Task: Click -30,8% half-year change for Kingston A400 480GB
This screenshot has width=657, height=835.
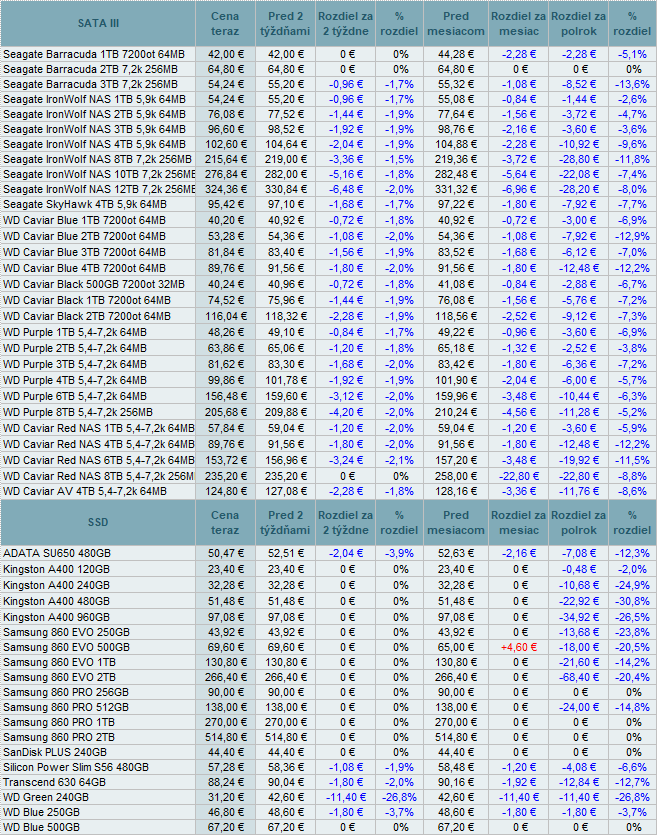Action: tap(632, 601)
